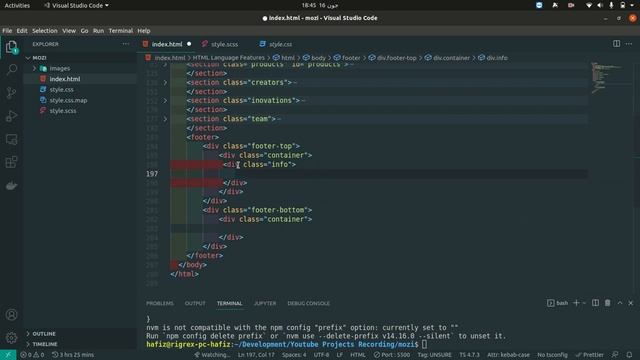Open the Selection menu

(x=44, y=31)
